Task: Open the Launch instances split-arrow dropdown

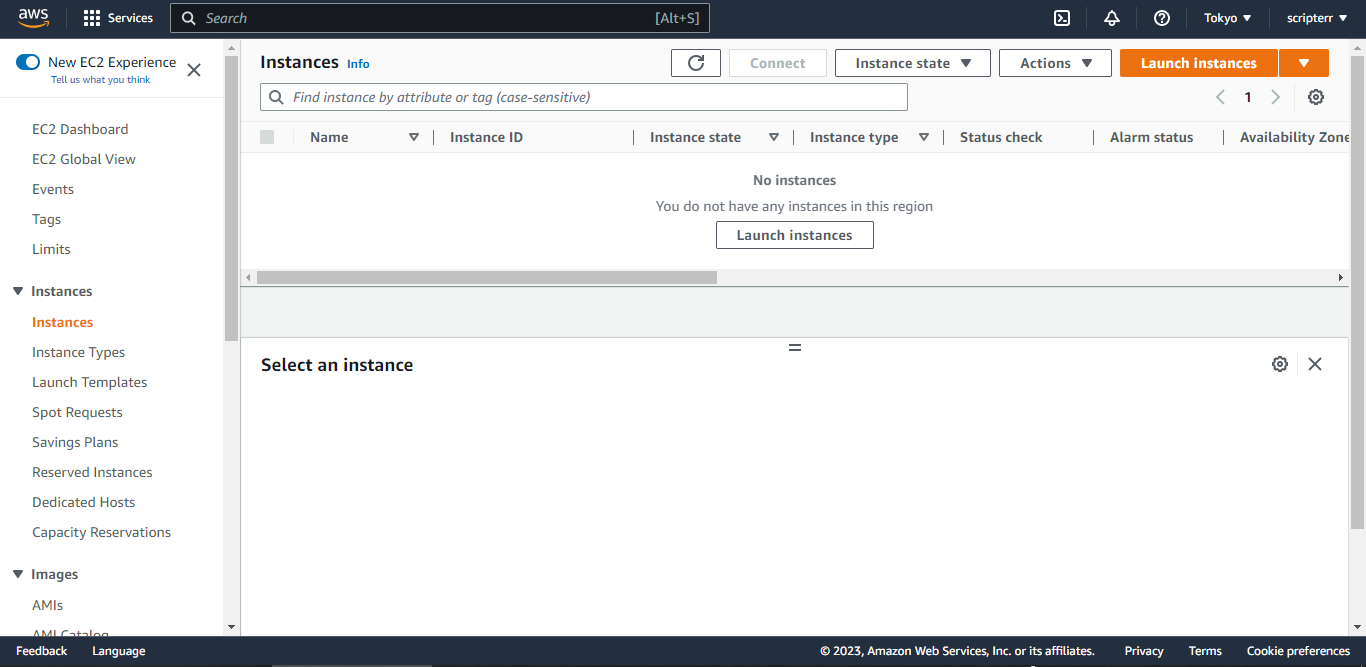Action: pyautogui.click(x=1304, y=63)
